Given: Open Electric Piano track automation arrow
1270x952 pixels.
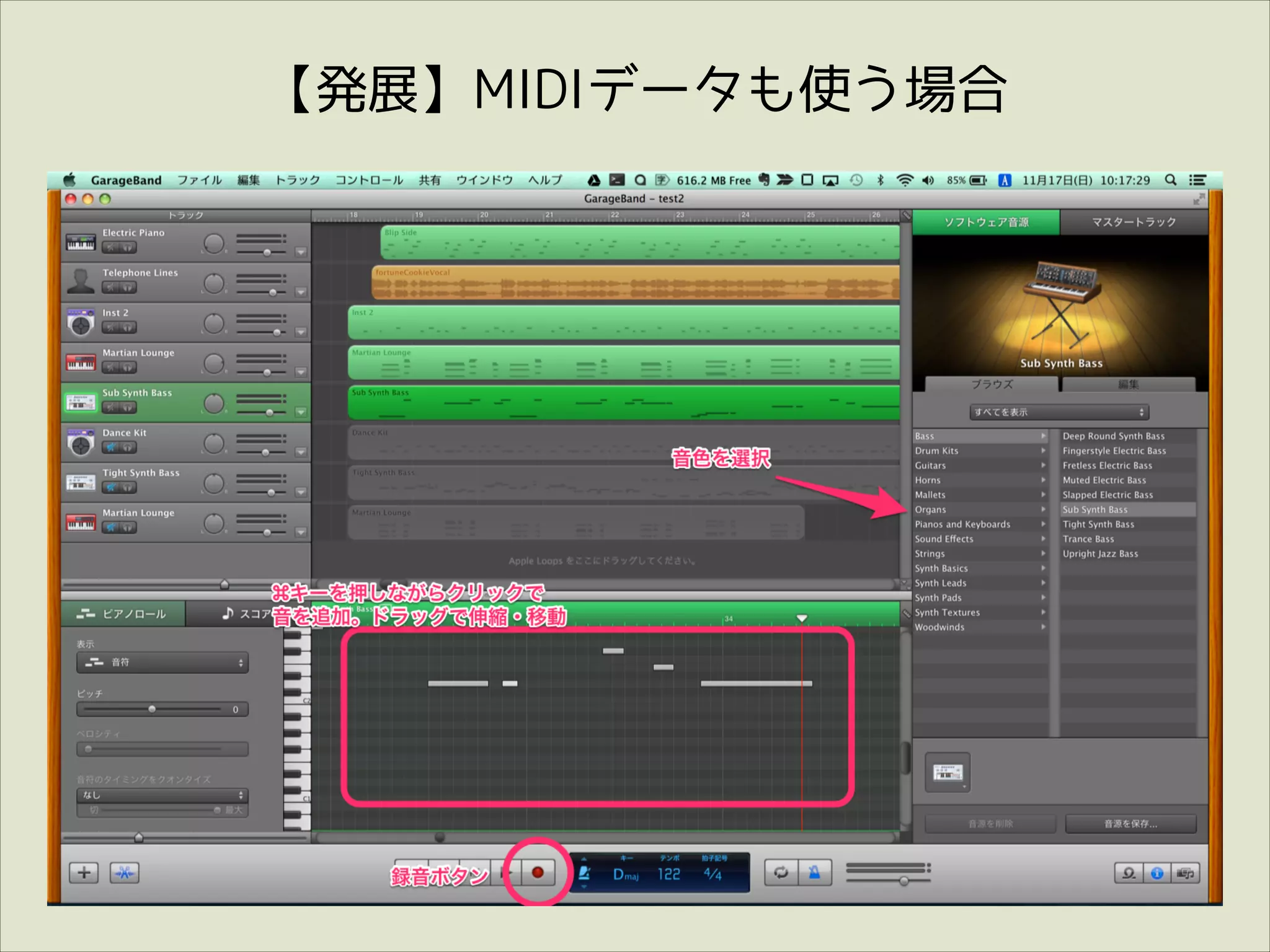Looking at the screenshot, I should coord(301,252).
